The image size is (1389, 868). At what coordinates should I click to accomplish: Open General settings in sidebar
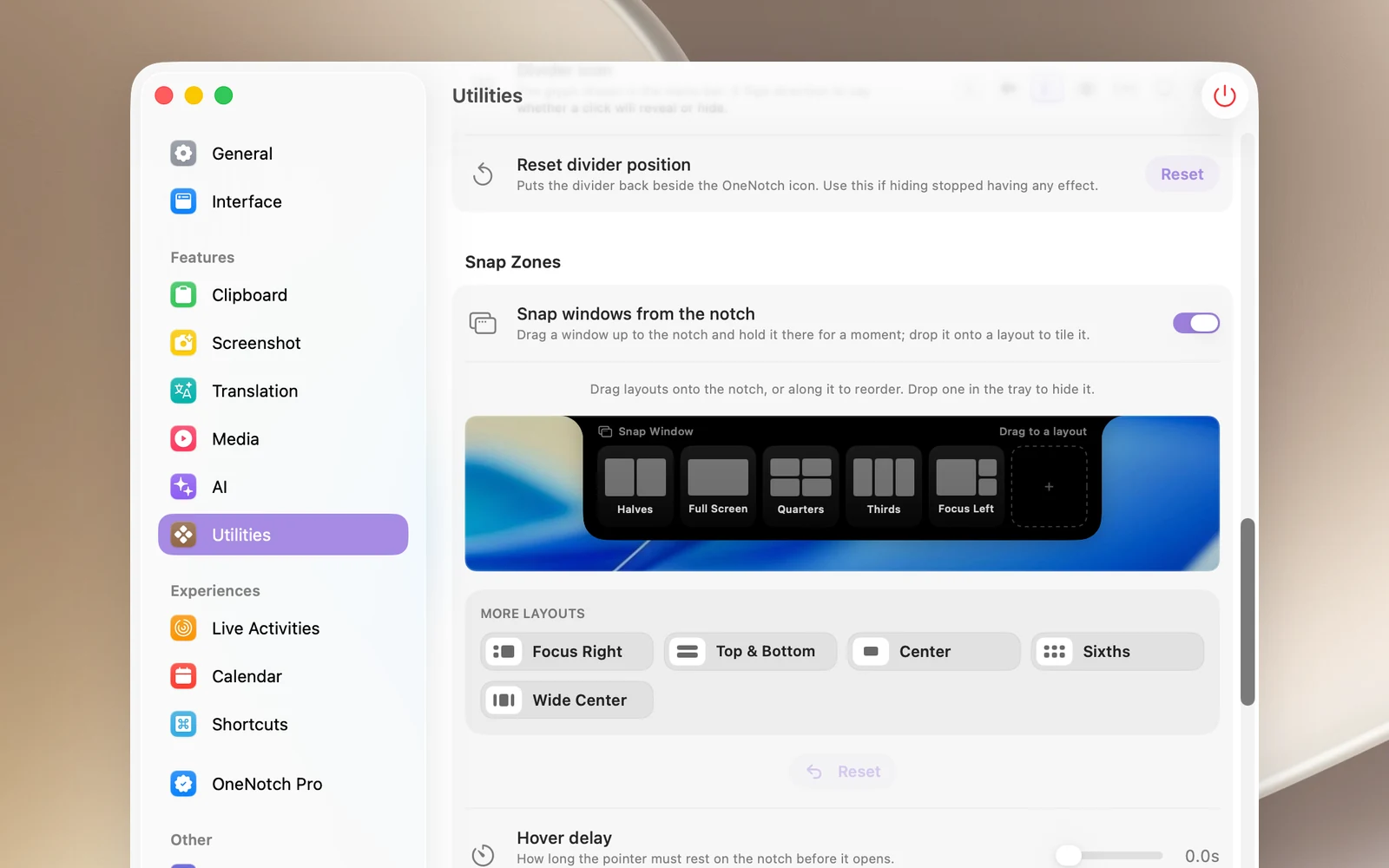tap(283, 154)
